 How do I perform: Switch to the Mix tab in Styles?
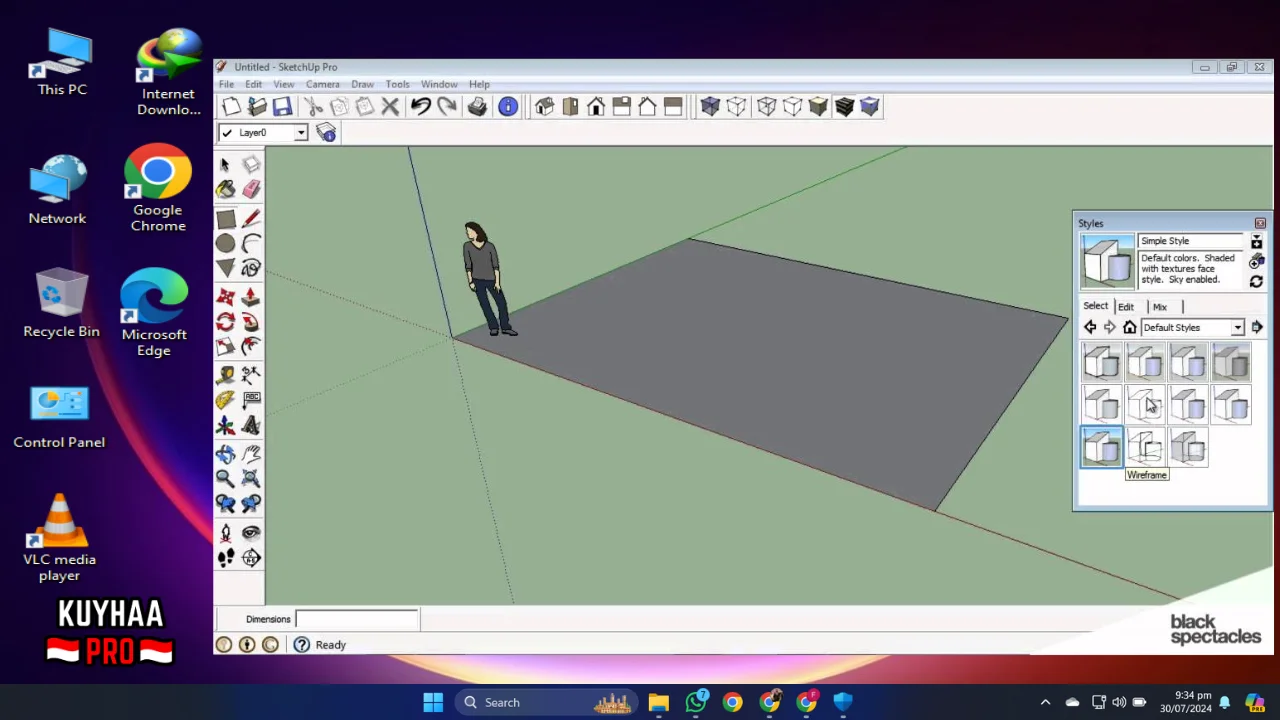click(1160, 307)
